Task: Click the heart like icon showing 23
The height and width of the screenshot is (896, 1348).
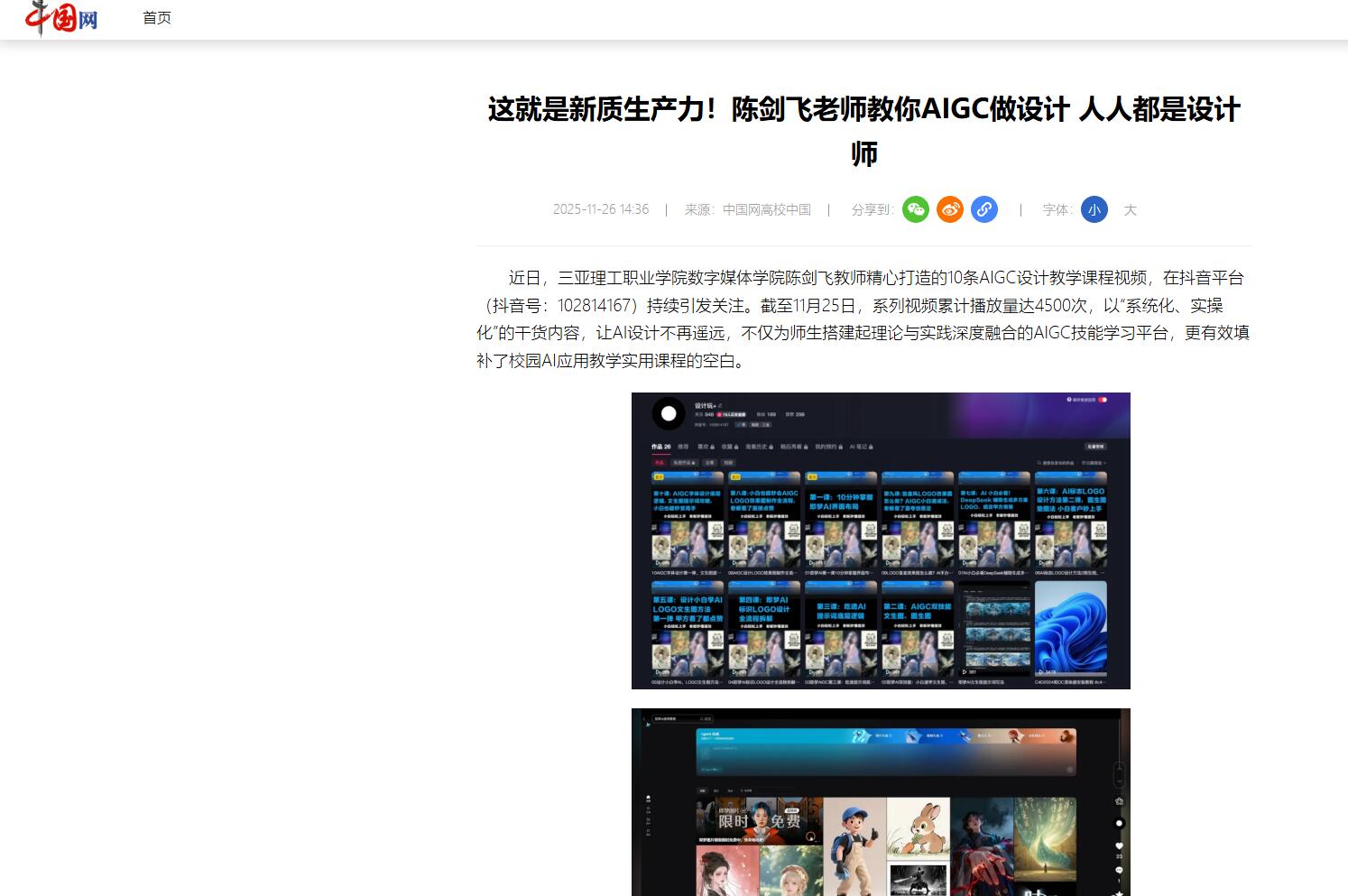Action: (1119, 845)
